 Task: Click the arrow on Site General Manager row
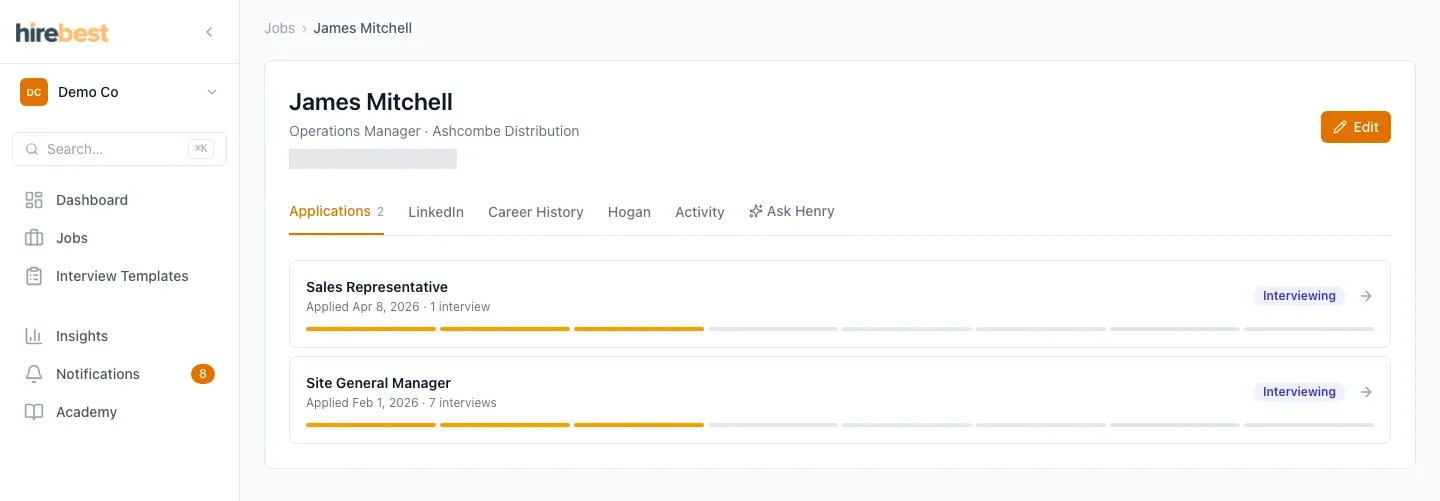[x=1367, y=392]
